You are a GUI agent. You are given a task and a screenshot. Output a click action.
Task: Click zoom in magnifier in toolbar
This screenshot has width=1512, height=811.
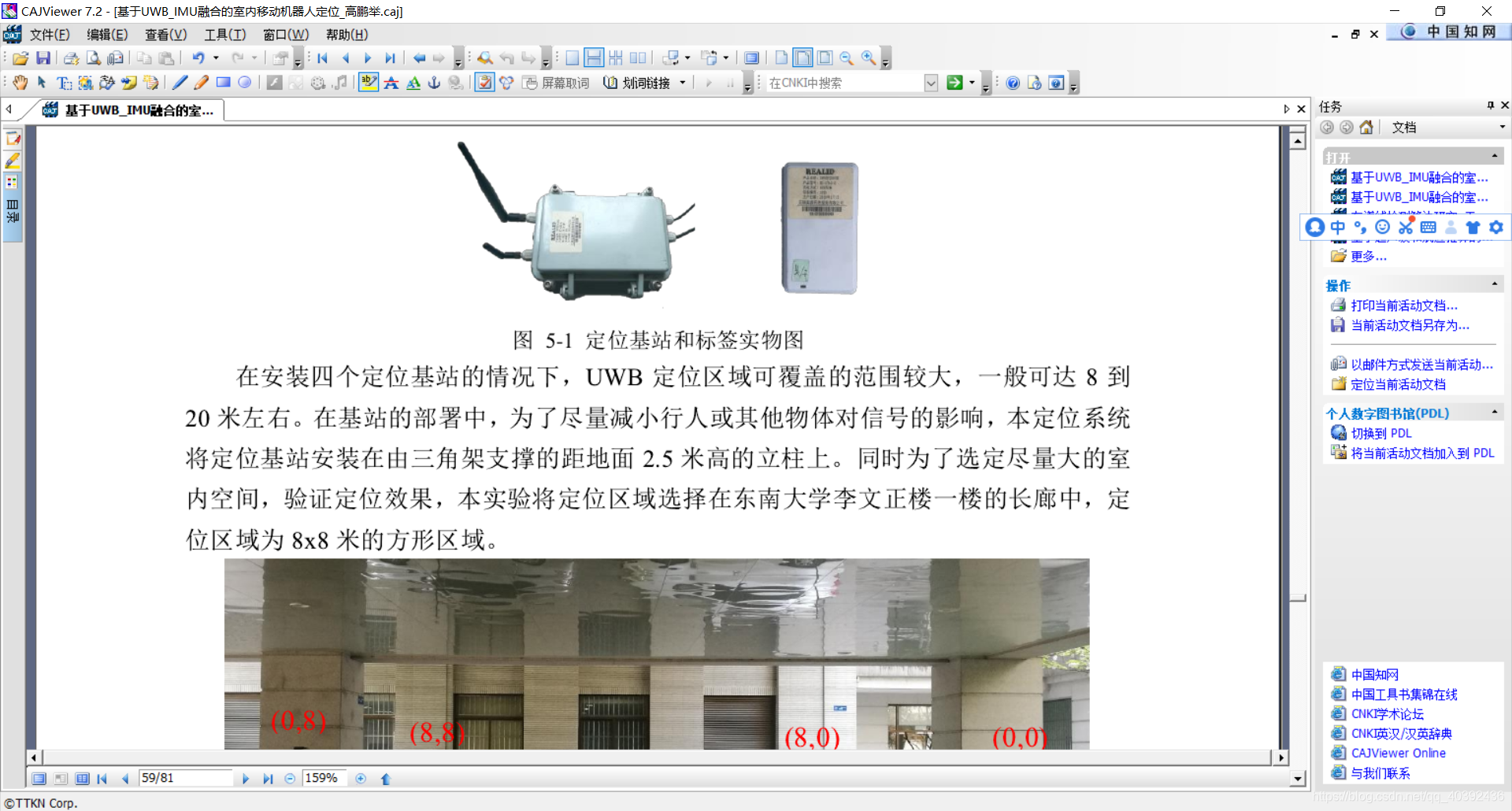[x=869, y=58]
